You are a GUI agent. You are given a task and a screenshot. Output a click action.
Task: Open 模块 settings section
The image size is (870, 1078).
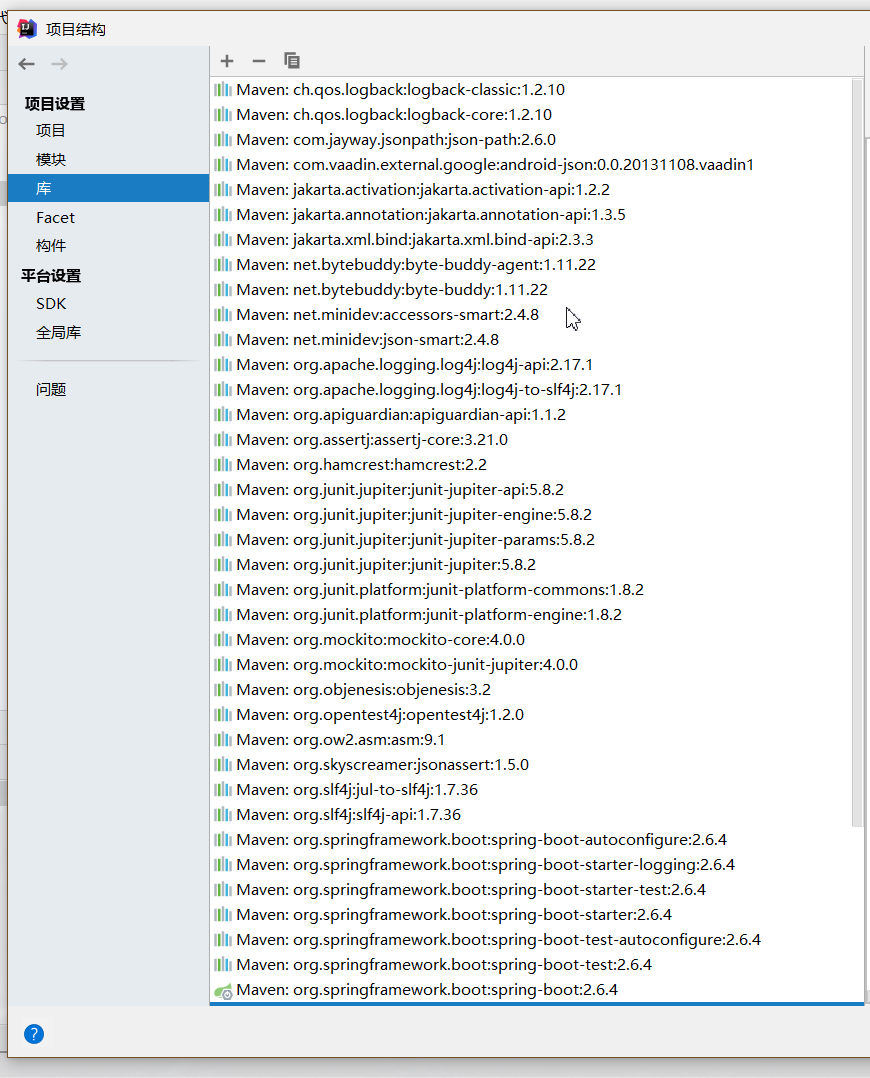coord(51,160)
